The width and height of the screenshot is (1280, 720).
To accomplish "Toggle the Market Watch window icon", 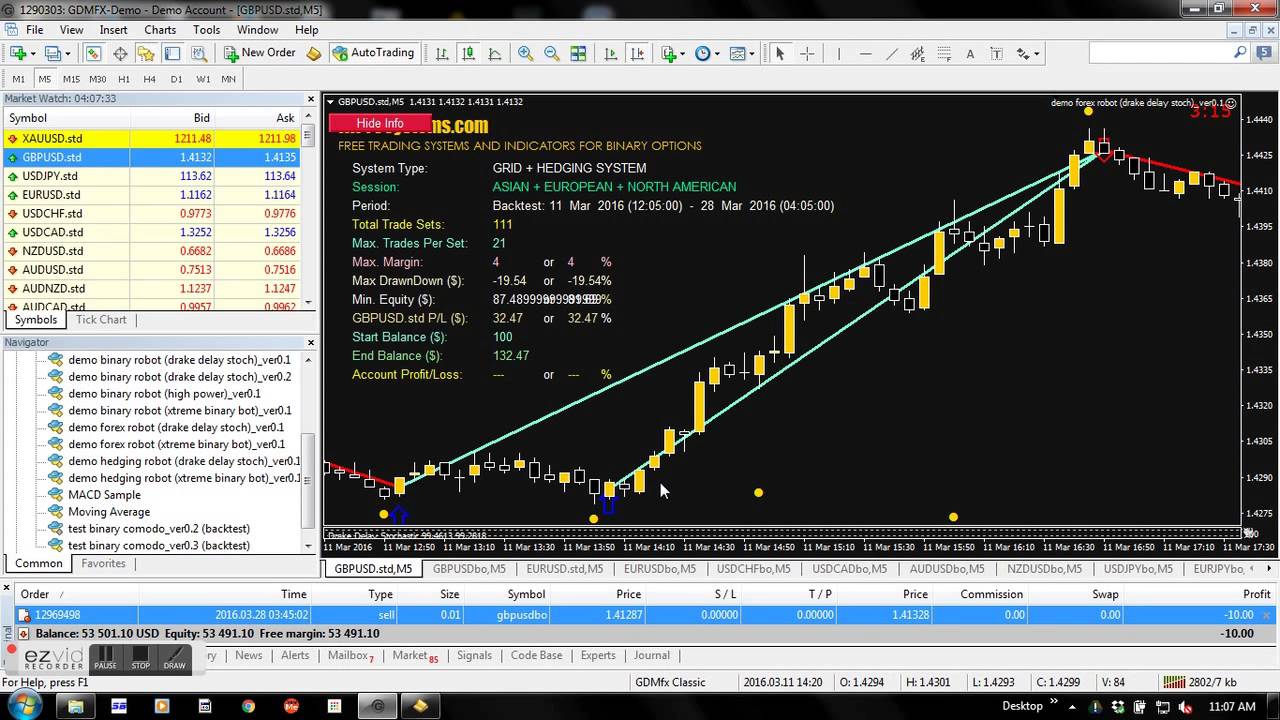I will [x=93, y=53].
